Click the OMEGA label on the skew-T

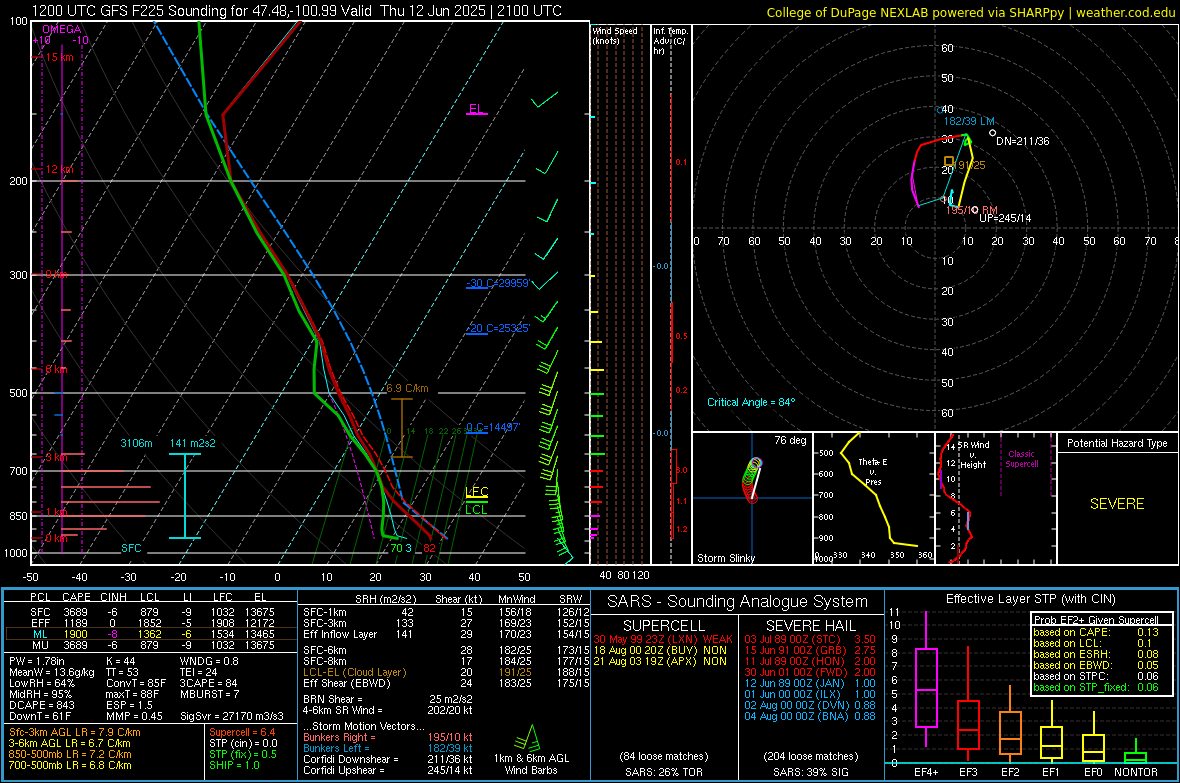(x=62, y=29)
